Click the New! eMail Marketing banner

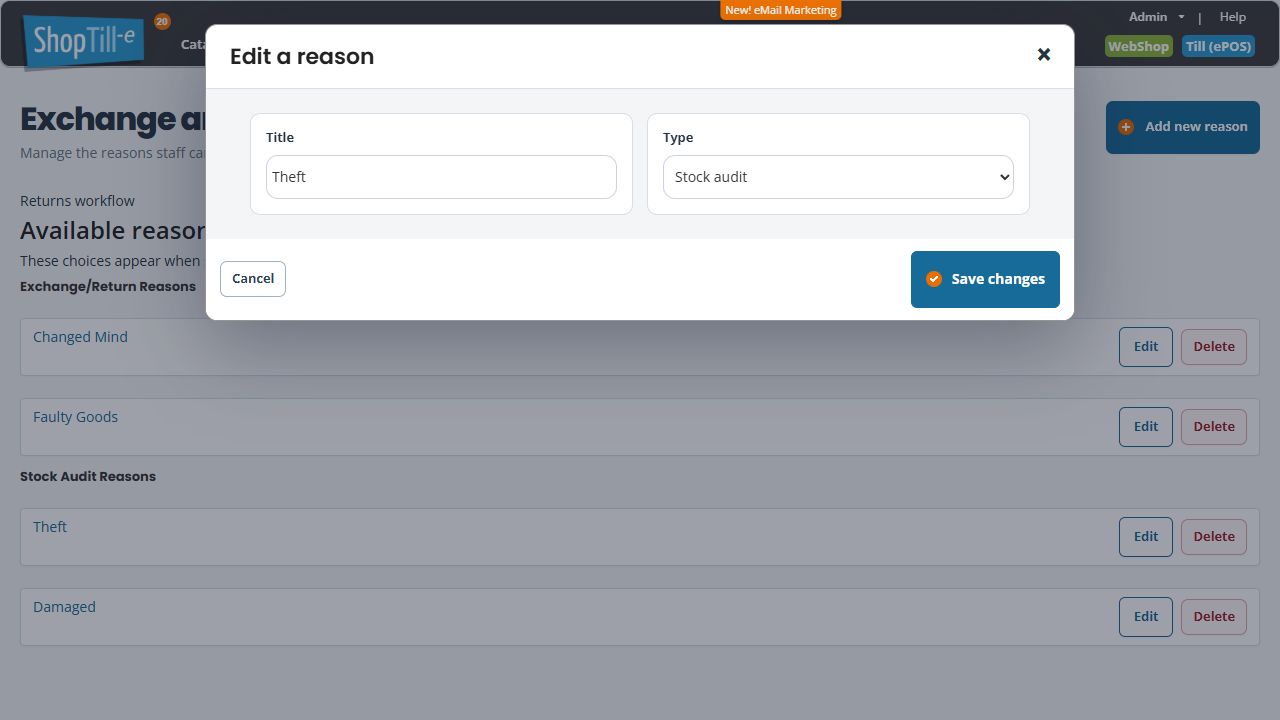coord(781,10)
